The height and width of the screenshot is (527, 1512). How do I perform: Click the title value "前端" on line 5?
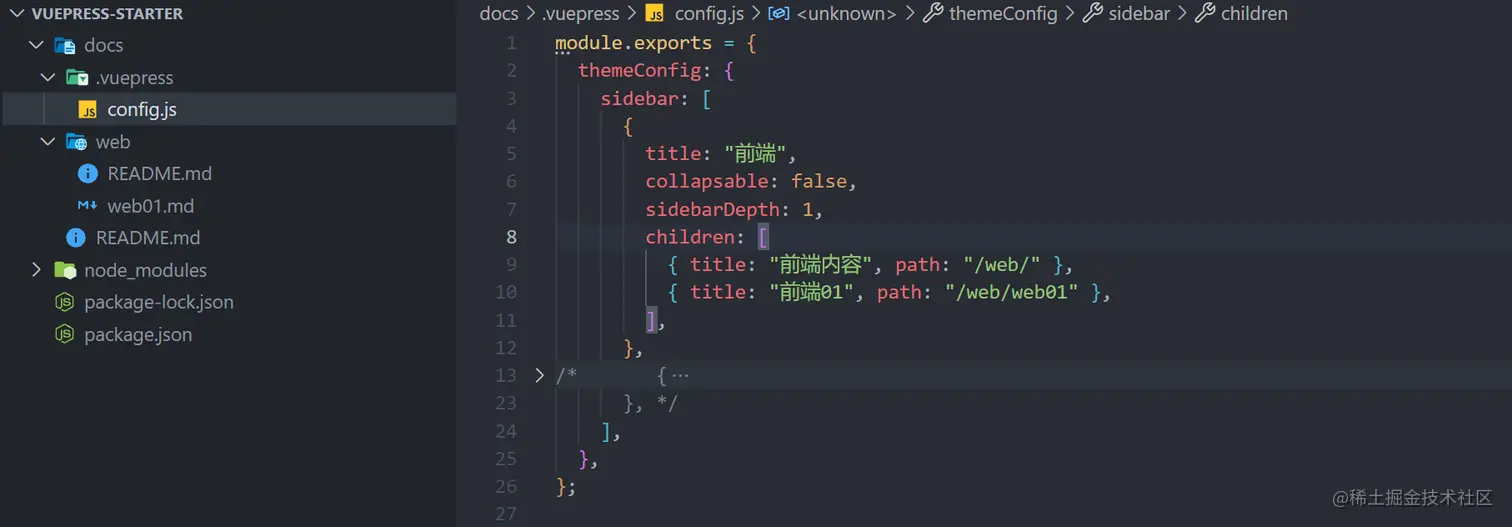tap(758, 154)
